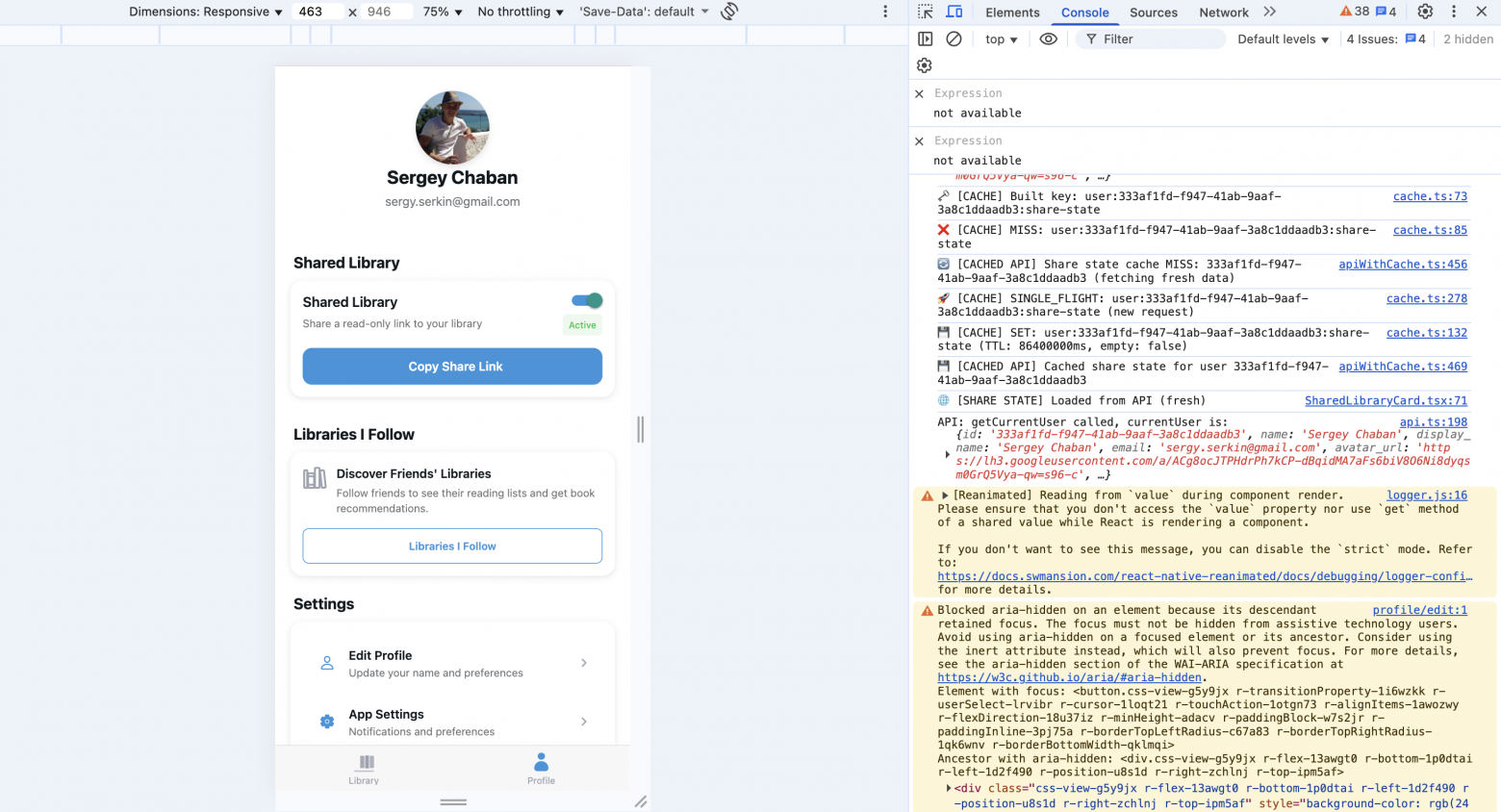Expand chevron beside App Settings

point(584,722)
